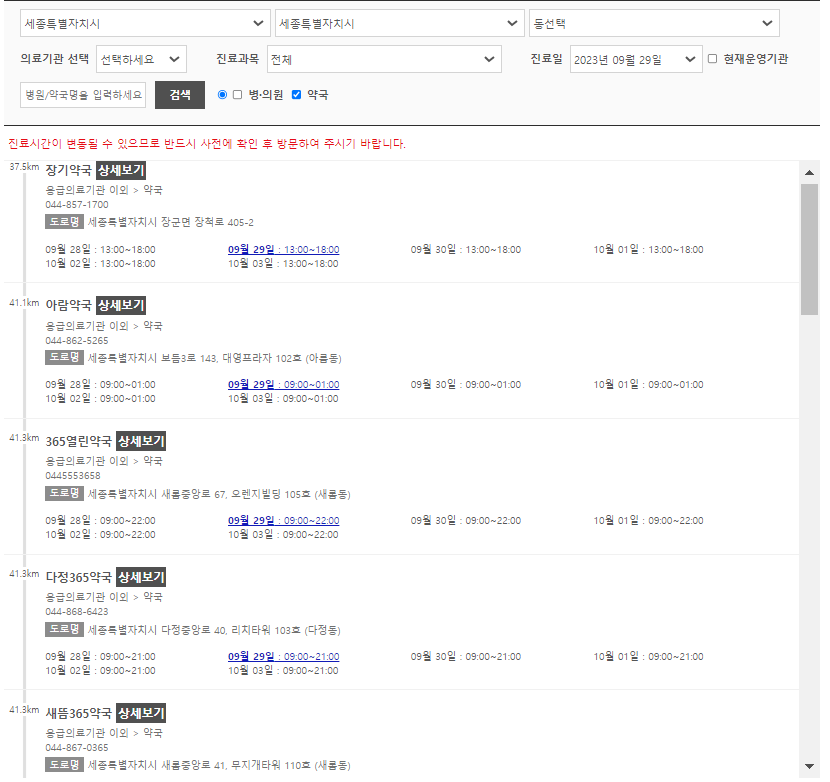
Task: Click 365열린약국 10월 03일 09:00~22:00 hours
Action: (x=283, y=535)
